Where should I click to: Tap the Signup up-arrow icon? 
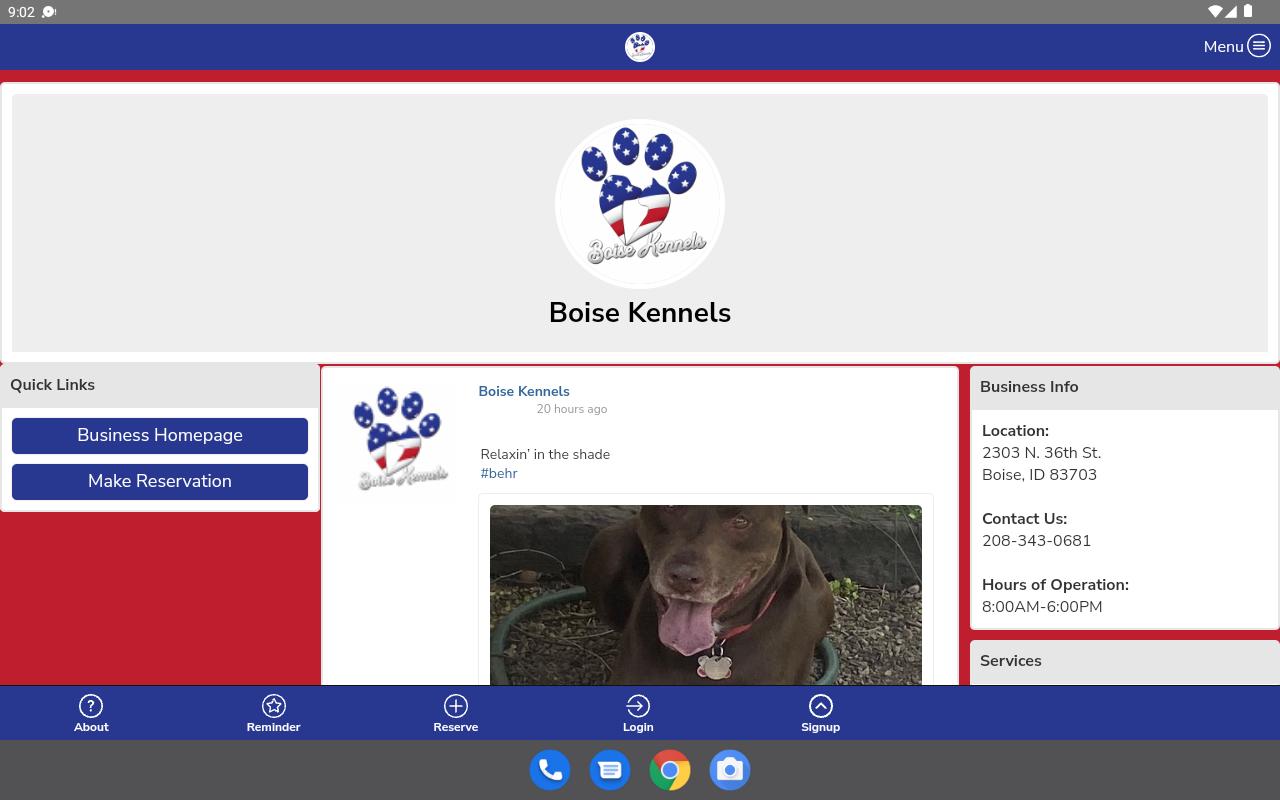coord(820,706)
